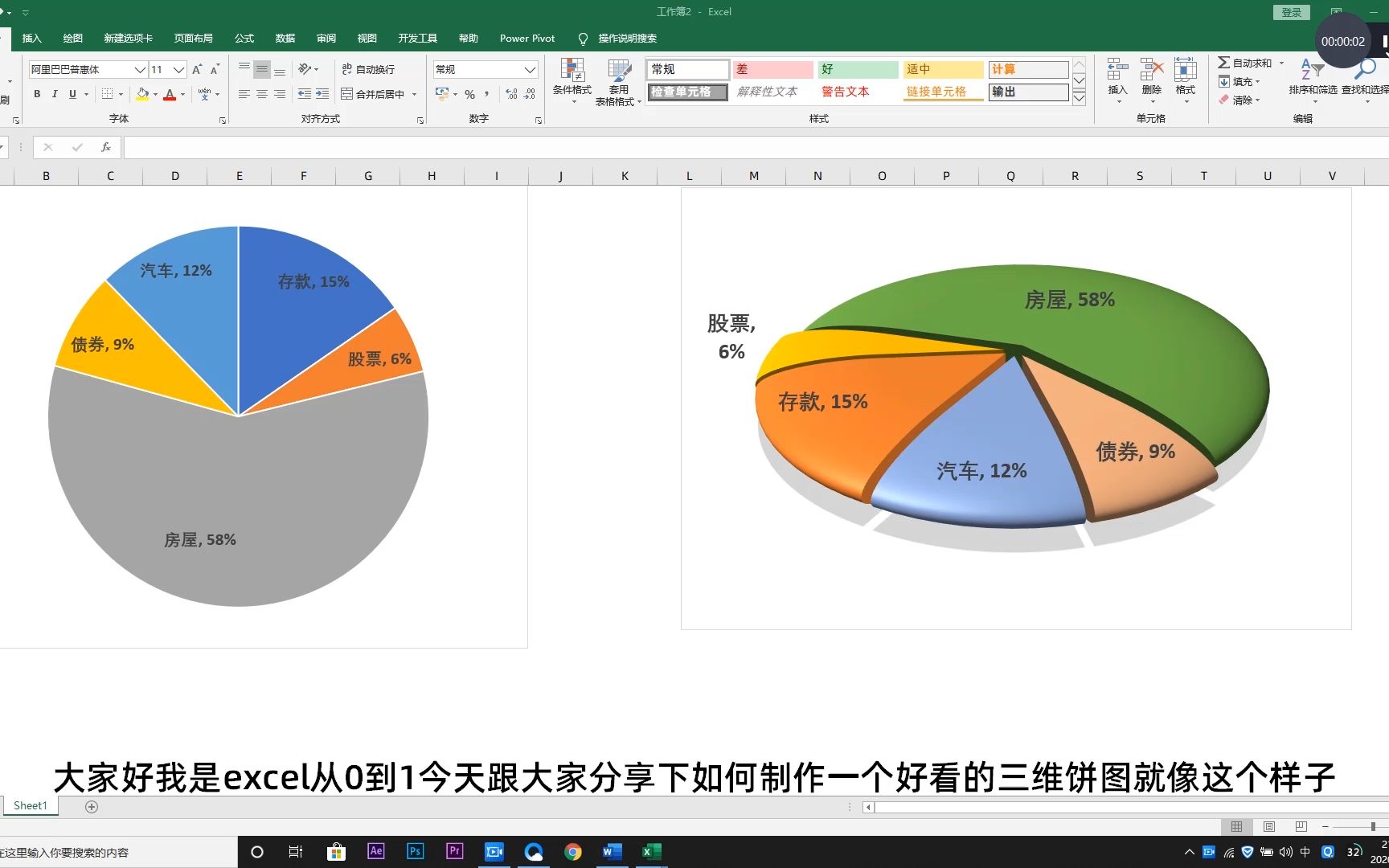This screenshot has height=868, width=1389.
Task: Click the 操作说明搜索 tell-me box
Action: click(627, 38)
